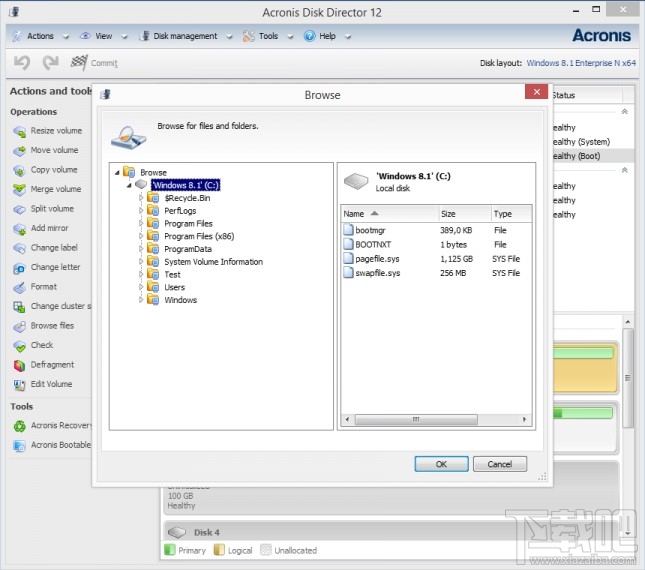Viewport: 645px width, 570px height.
Task: Cancel the Browse dialog
Action: coord(499,464)
